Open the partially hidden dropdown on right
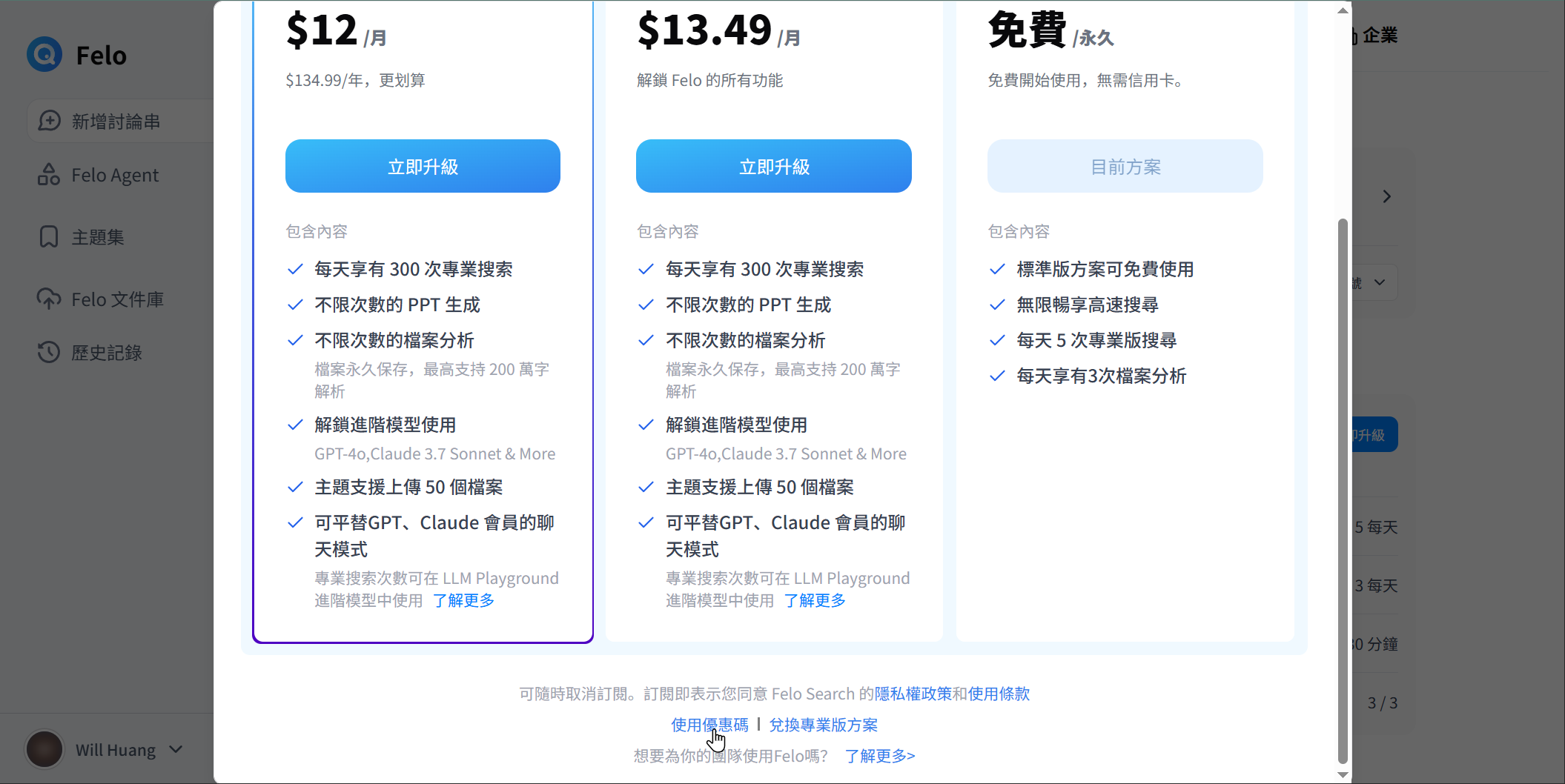Viewport: 1565px width, 784px height. pos(1377,282)
